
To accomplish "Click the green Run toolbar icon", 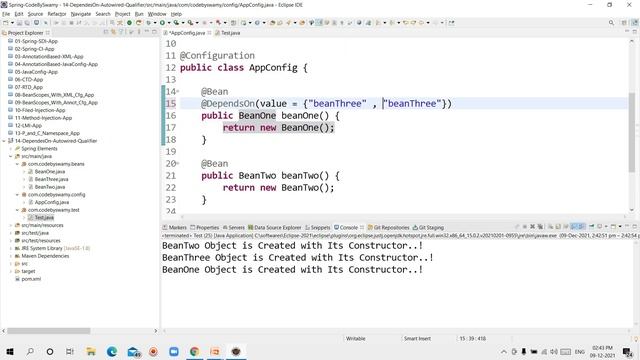I will 162,23.
